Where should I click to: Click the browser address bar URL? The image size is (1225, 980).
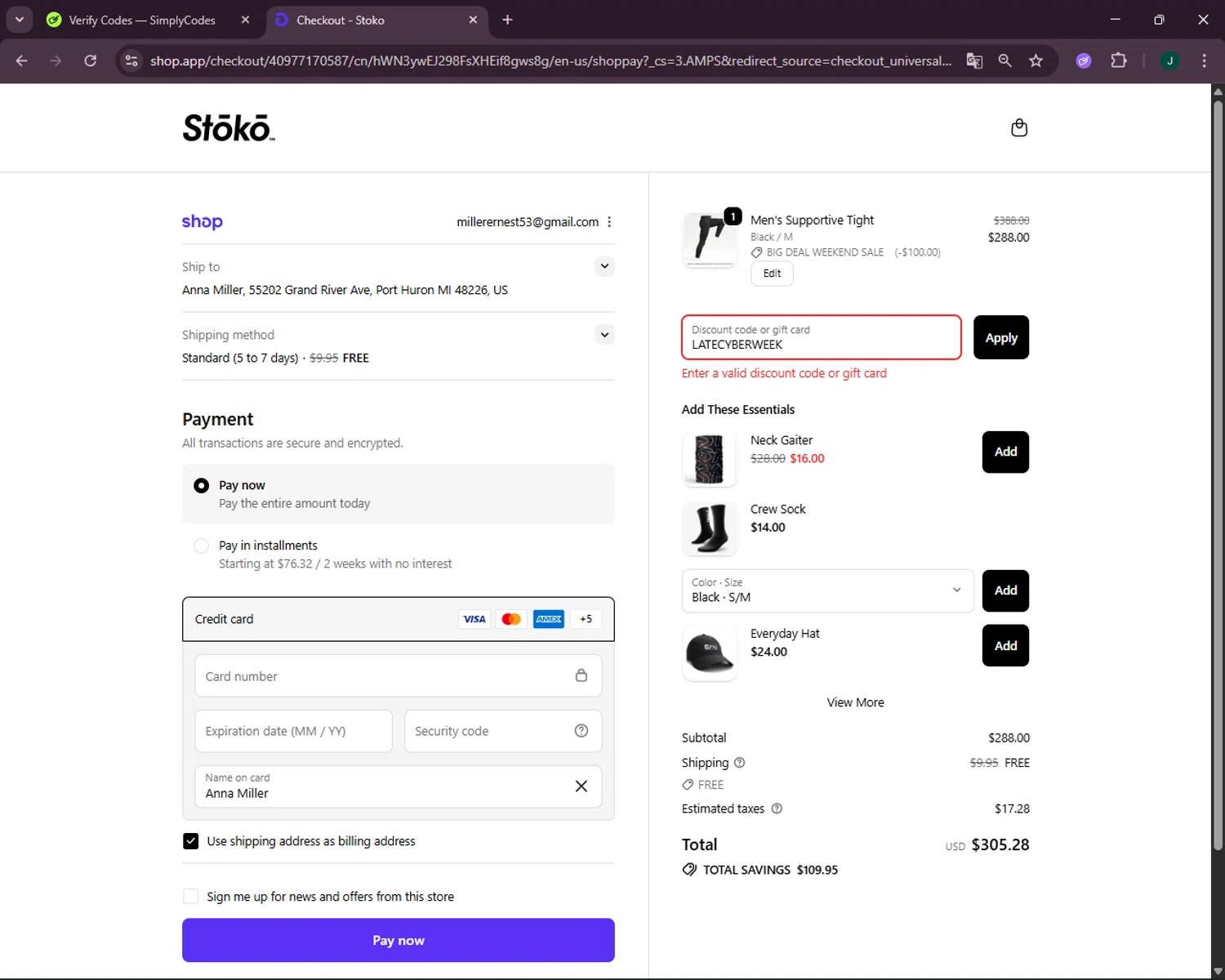pos(550,60)
